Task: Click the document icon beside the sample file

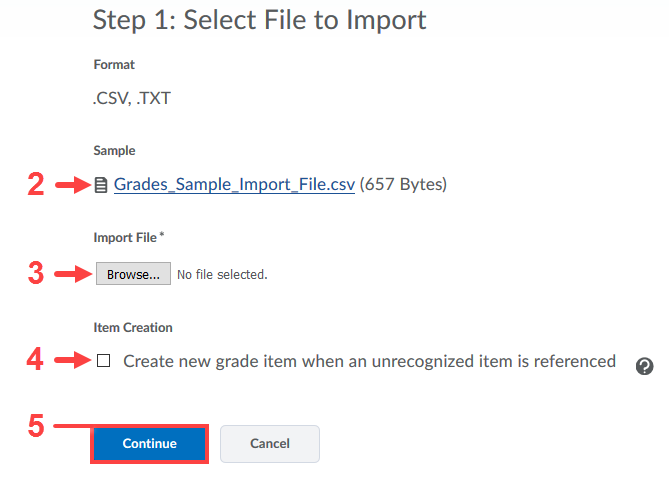Action: pos(101,185)
